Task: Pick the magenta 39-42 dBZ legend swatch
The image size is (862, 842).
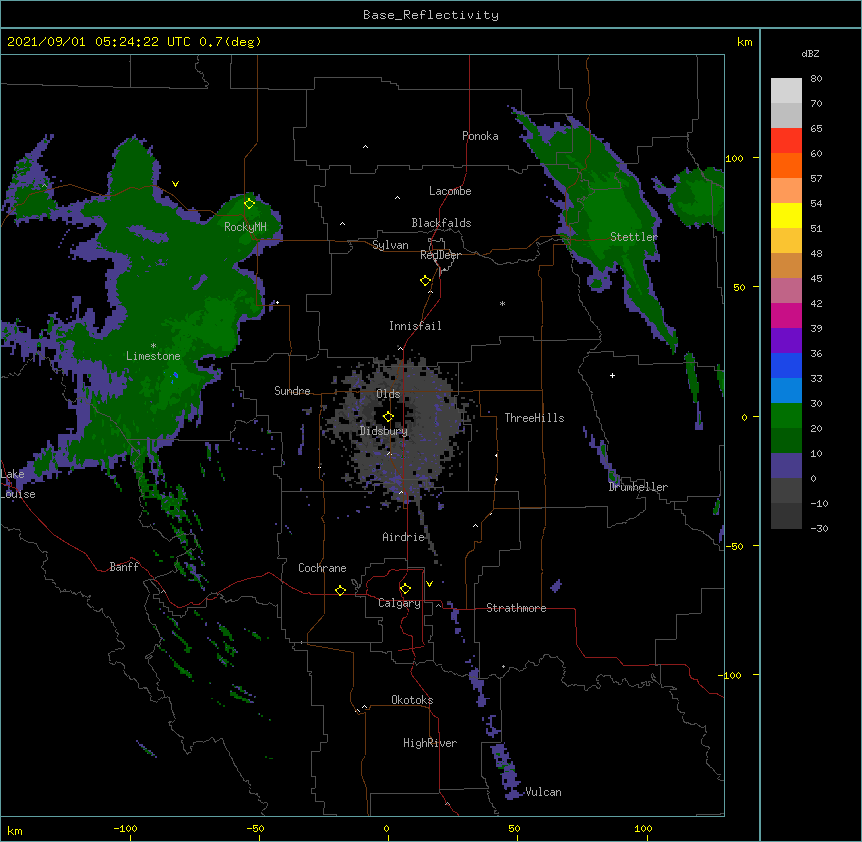Action: [x=786, y=315]
